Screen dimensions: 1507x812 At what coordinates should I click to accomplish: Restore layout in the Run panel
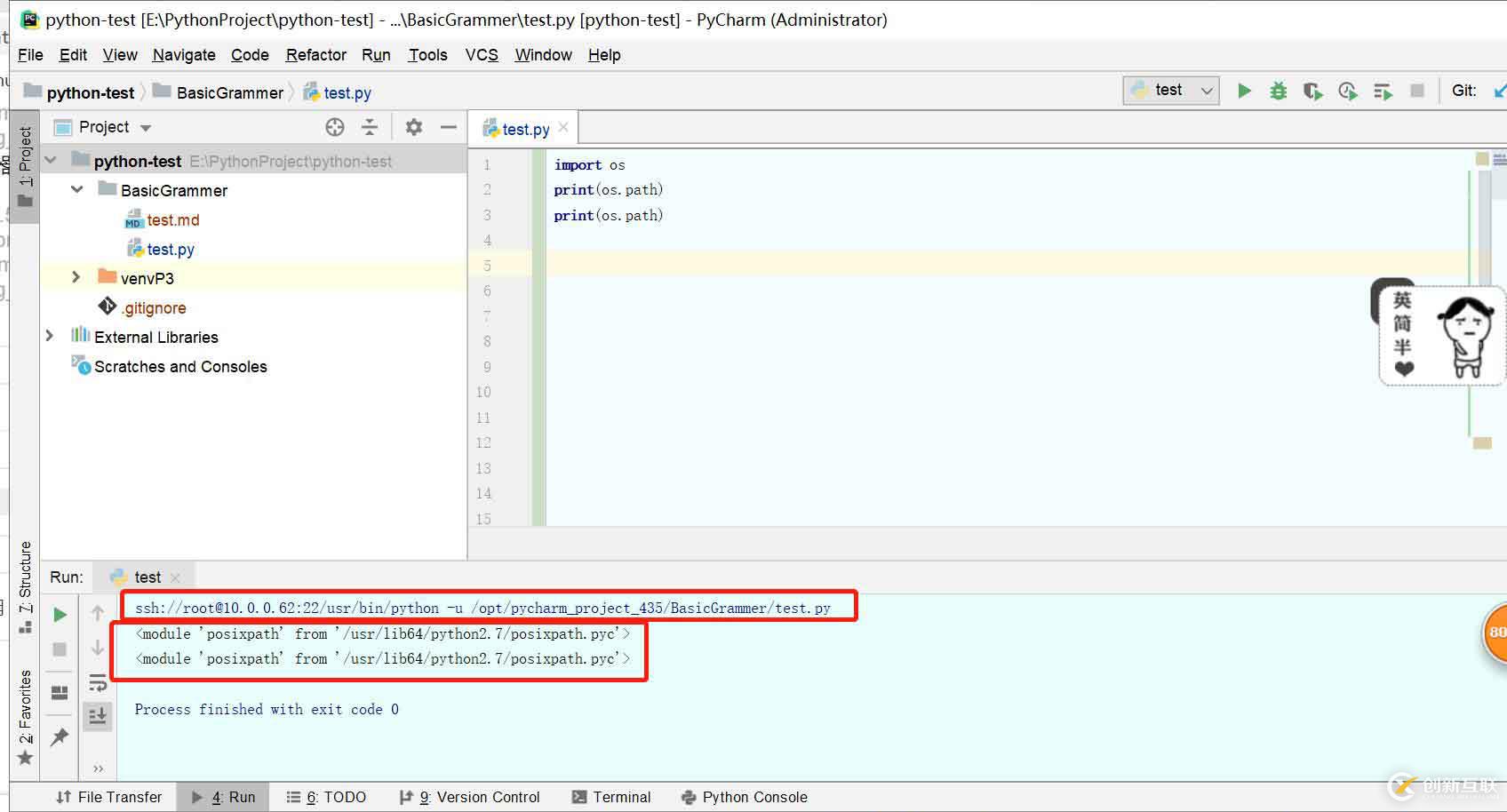[60, 693]
